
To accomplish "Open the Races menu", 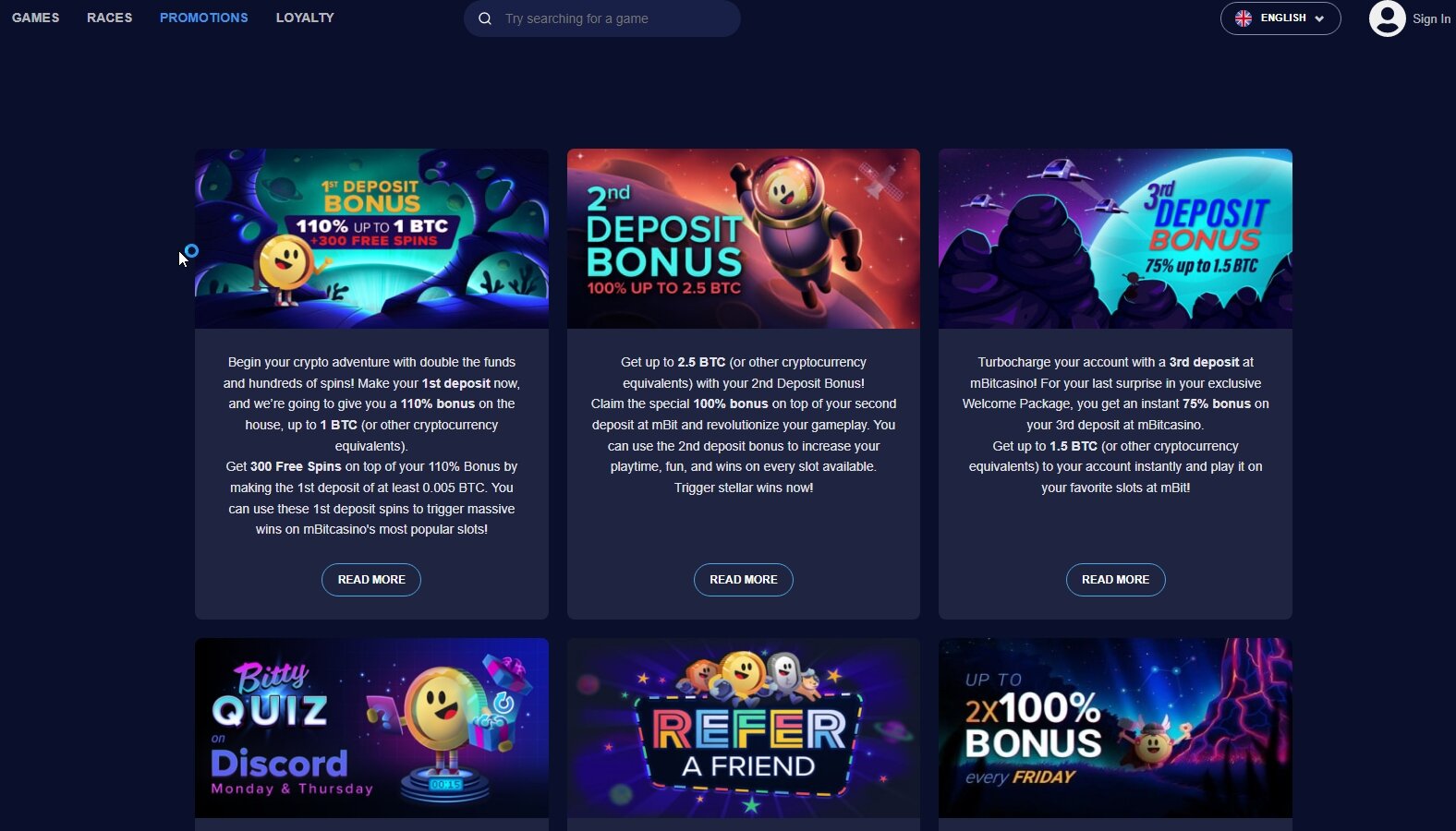I will click(109, 18).
